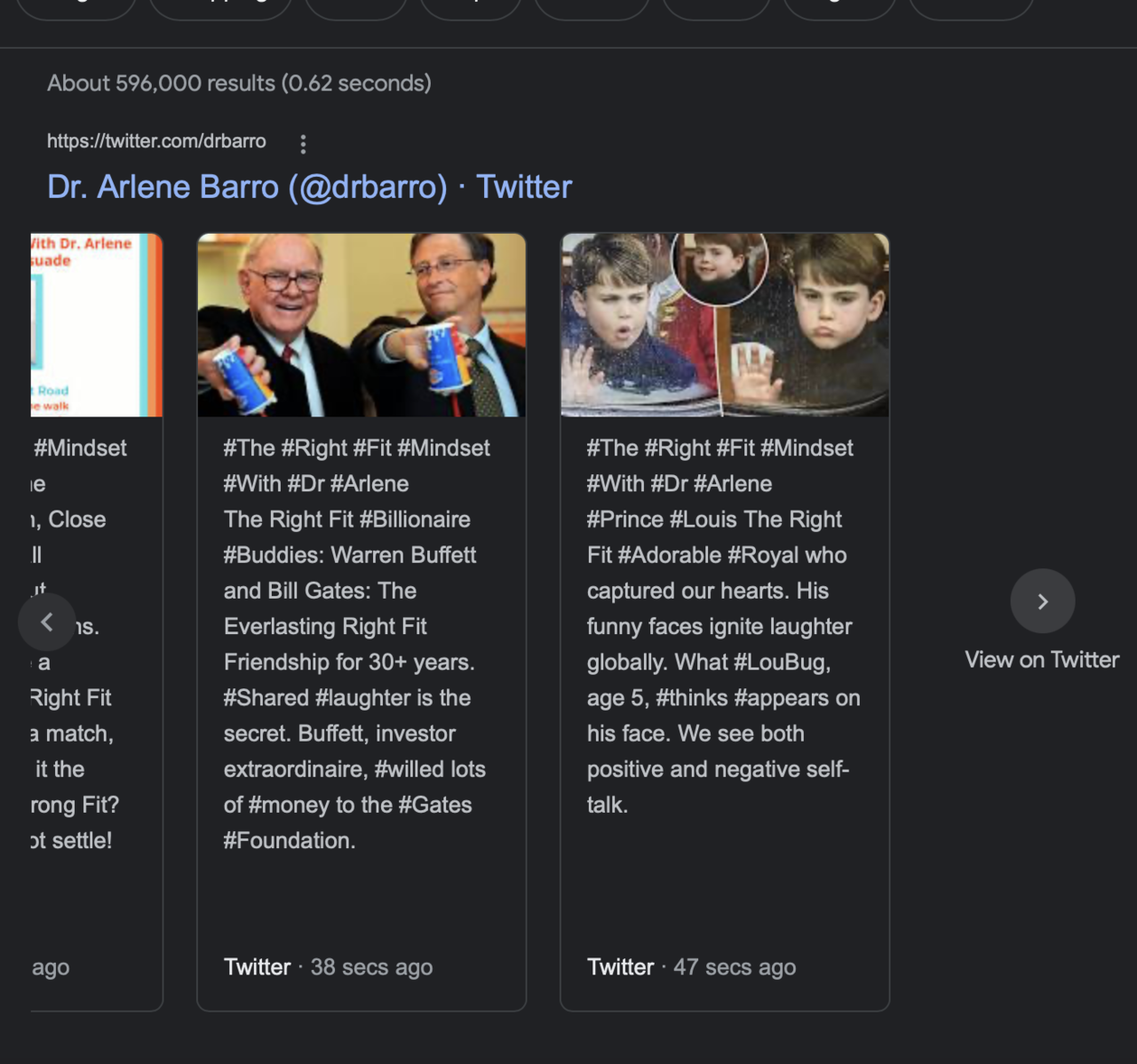The width and height of the screenshot is (1137, 1064).
Task: Click the three-dot options icon beside the URL
Action: tap(303, 144)
